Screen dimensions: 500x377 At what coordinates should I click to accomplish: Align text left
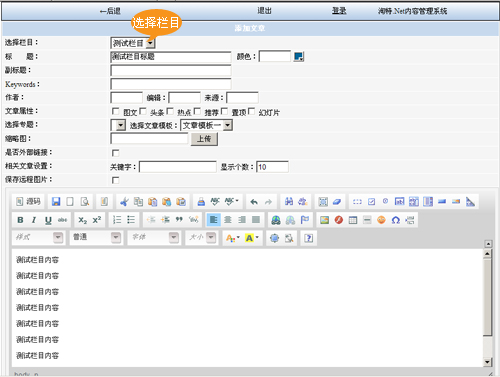pyautogui.click(x=213, y=220)
